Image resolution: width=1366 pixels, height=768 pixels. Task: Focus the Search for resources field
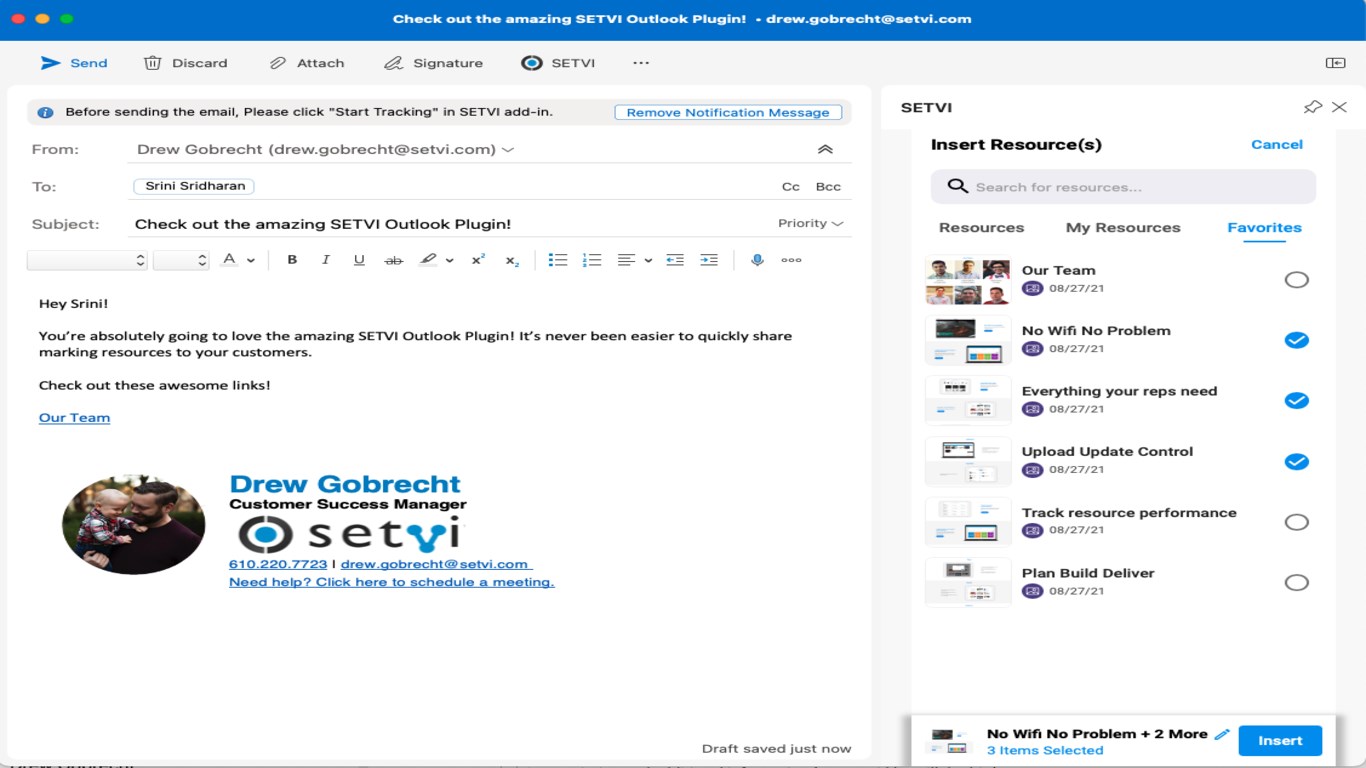[x=1123, y=187]
